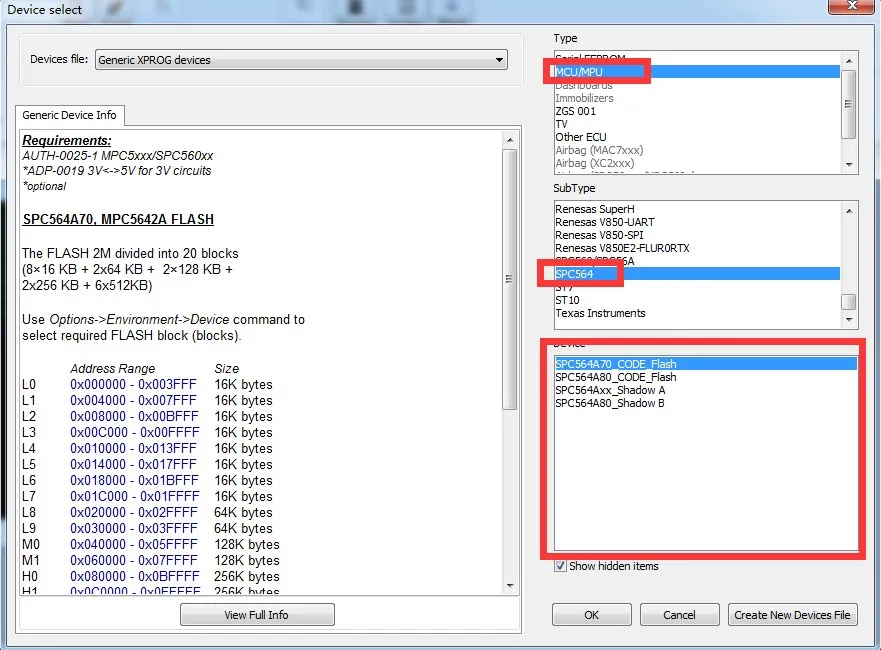Switch to Generic Device Info tab
881x650 pixels.
tap(70, 115)
